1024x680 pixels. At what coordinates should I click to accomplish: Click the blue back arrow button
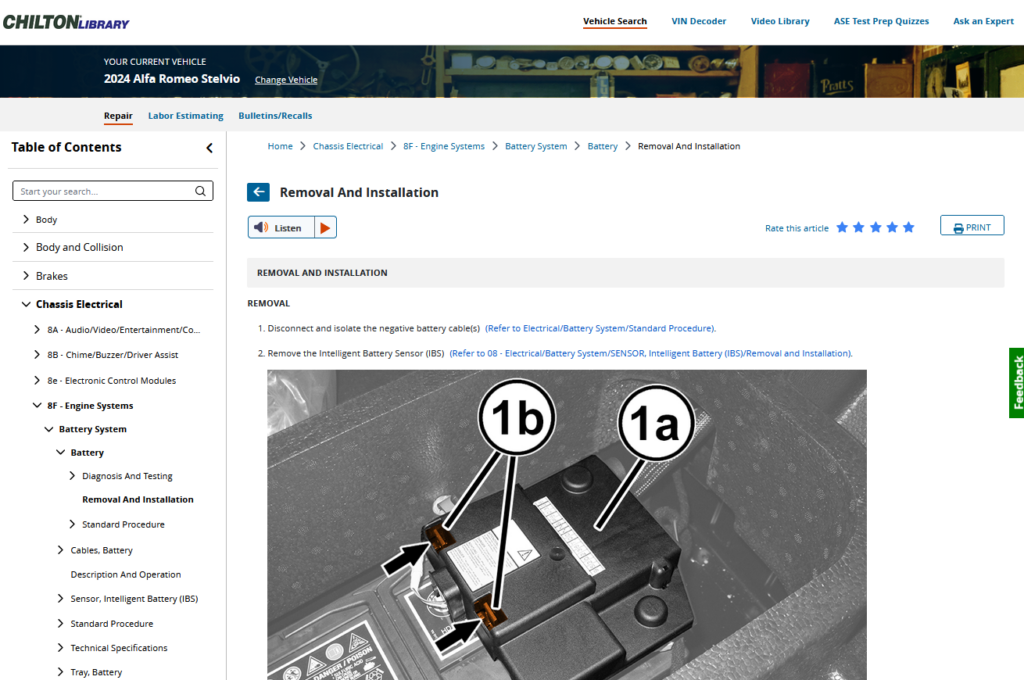pyautogui.click(x=258, y=192)
